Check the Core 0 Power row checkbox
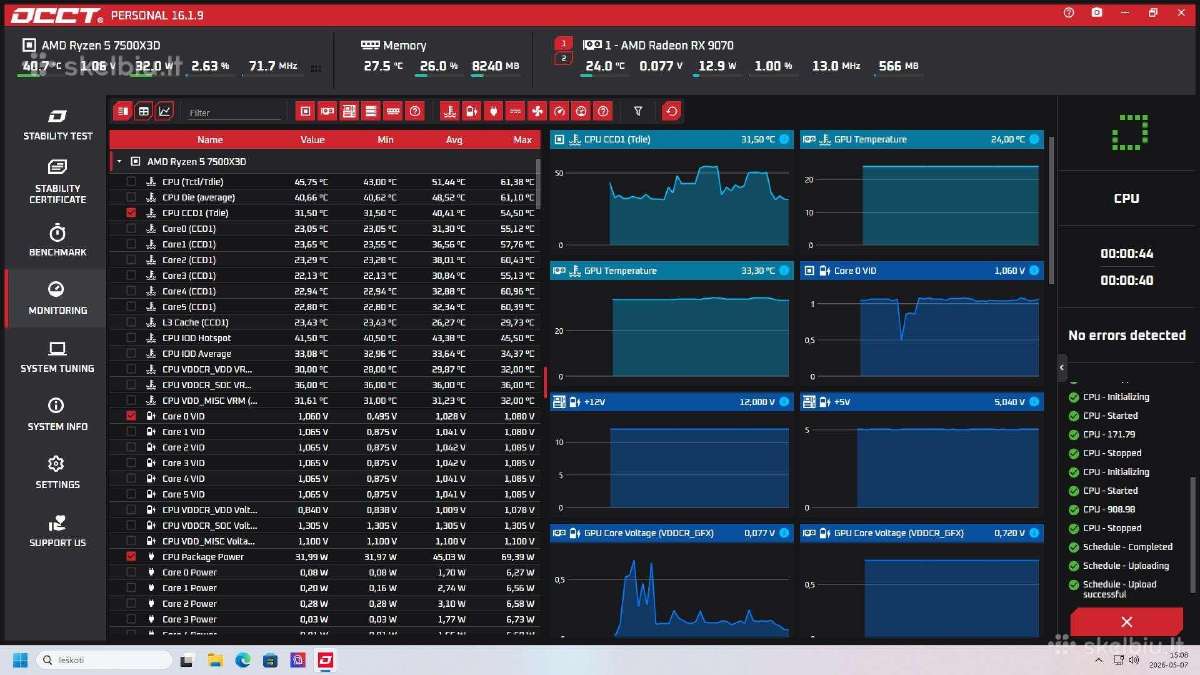Image resolution: width=1200 pixels, height=675 pixels. [x=131, y=572]
